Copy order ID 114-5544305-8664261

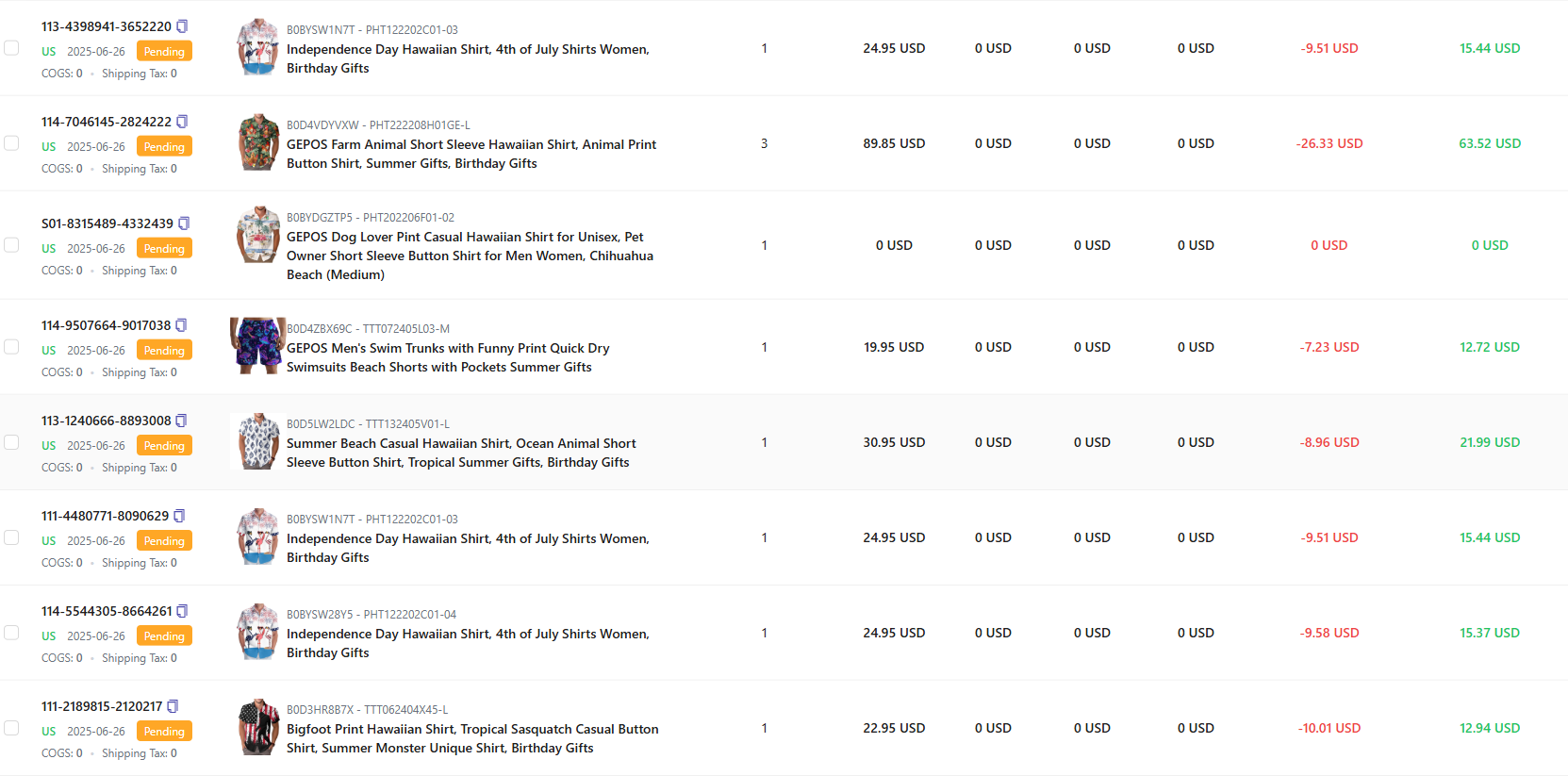(182, 611)
